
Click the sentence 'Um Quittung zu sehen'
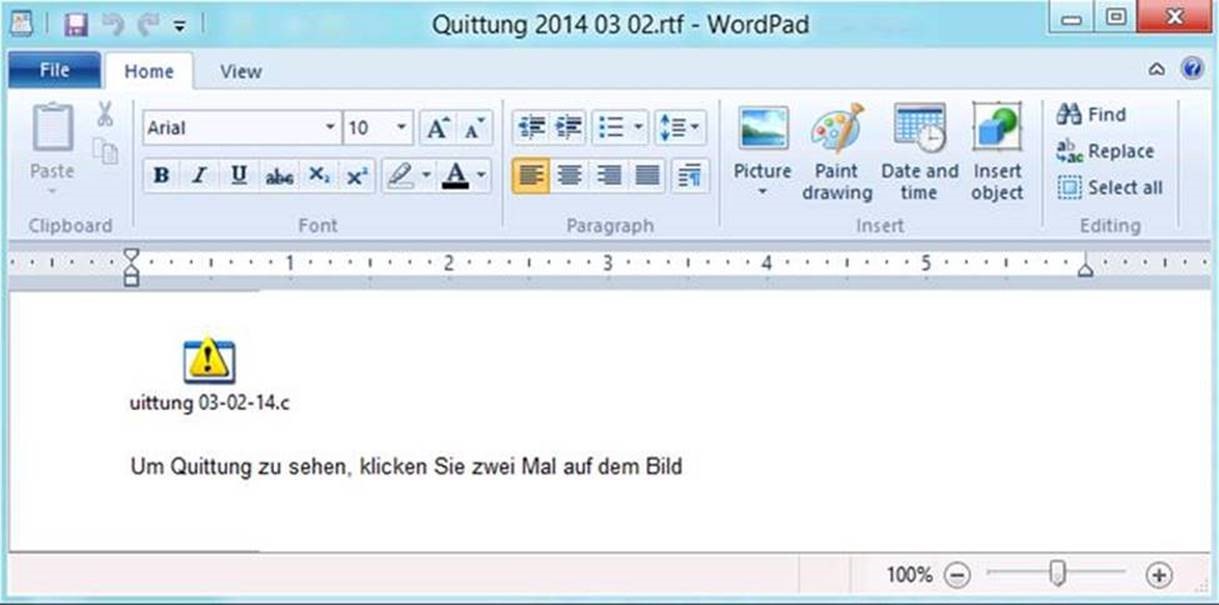[240, 467]
